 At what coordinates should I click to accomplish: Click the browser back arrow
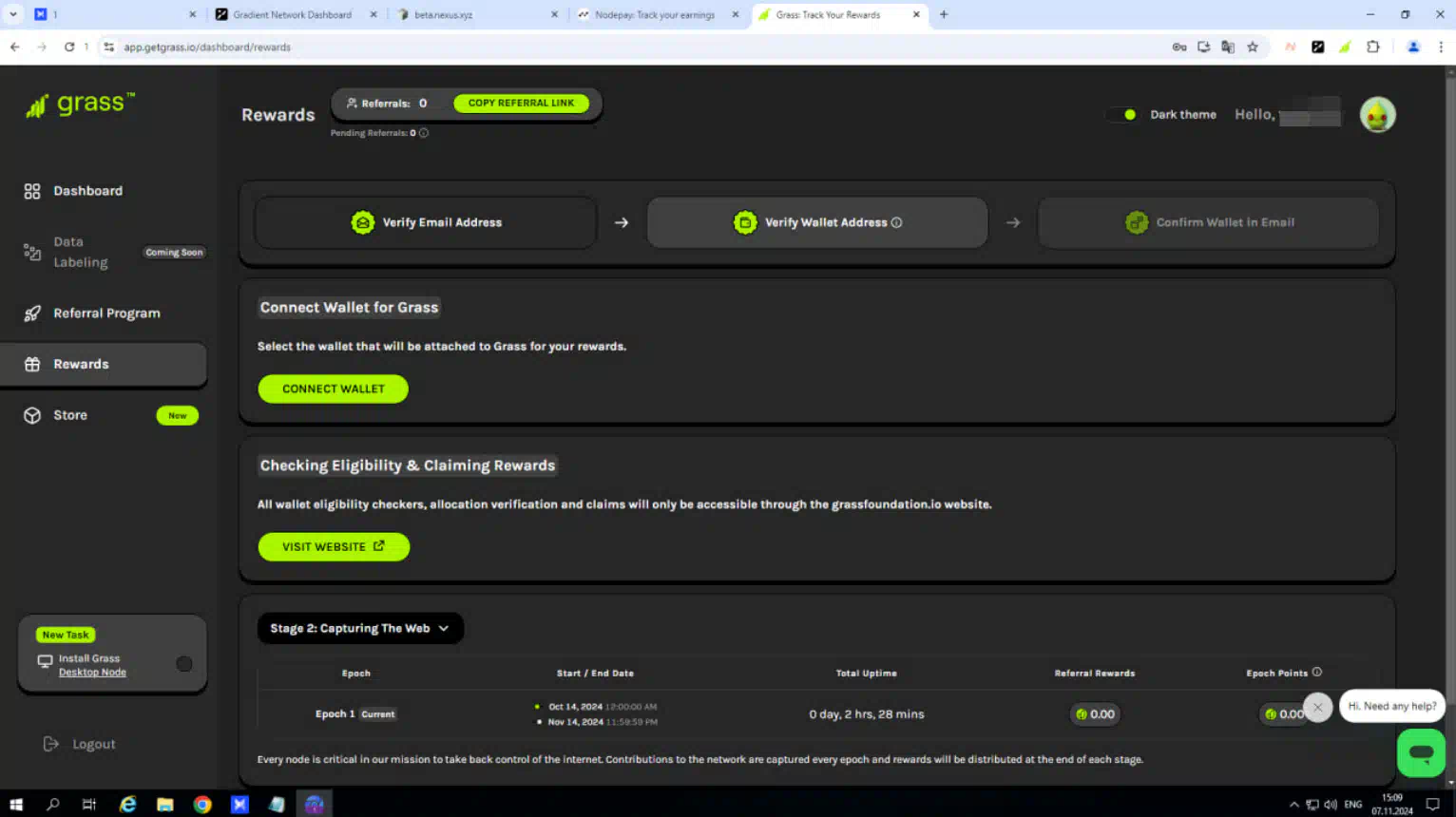point(15,47)
